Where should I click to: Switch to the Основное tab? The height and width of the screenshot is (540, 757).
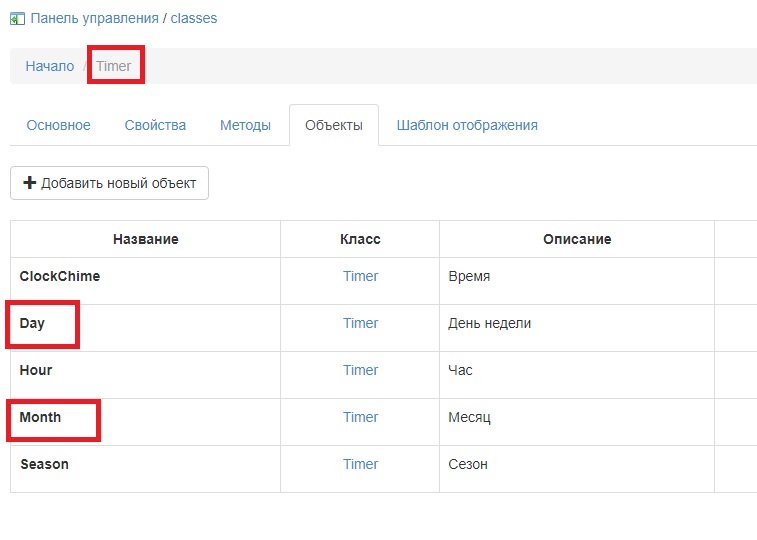coord(59,125)
